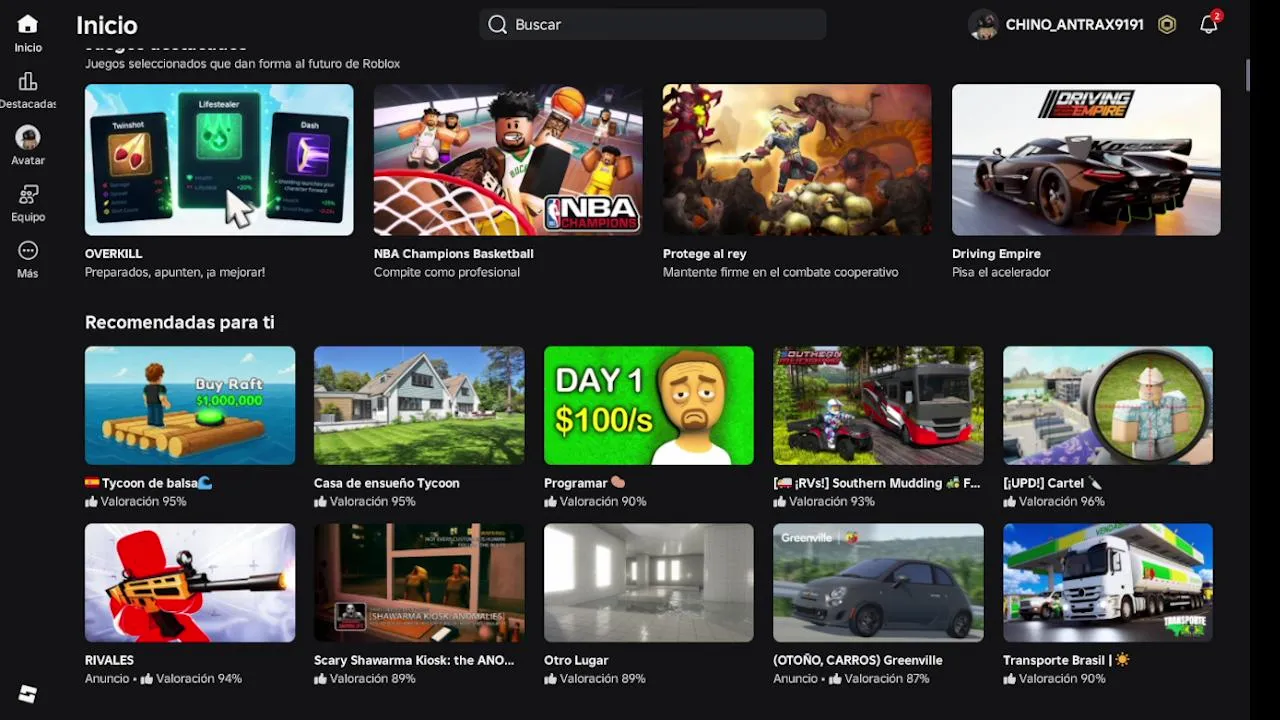
Task: Open the RIVALES game thumbnail
Action: pyautogui.click(x=190, y=583)
